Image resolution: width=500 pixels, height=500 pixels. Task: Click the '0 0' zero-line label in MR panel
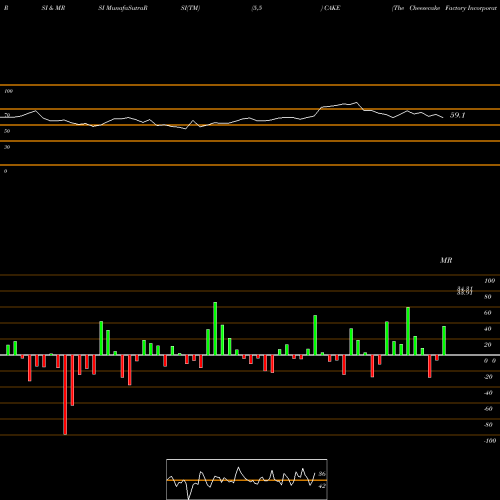click(490, 361)
